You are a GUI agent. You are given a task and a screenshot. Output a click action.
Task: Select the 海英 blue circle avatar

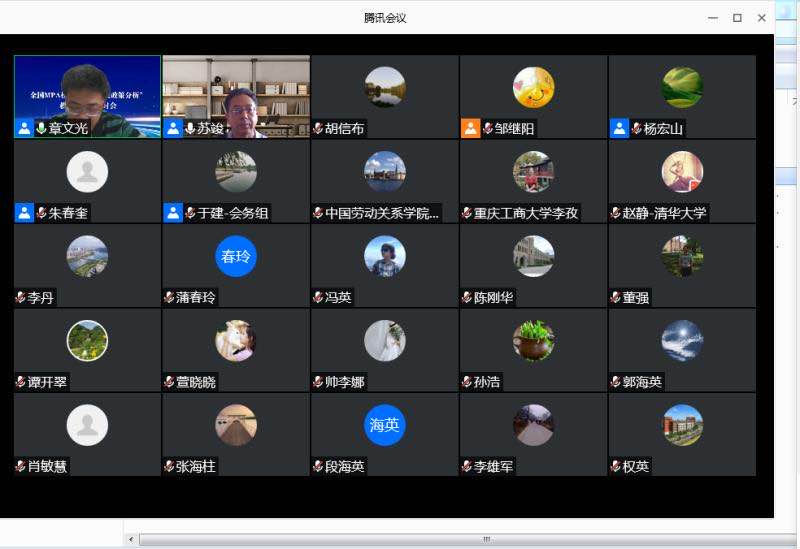(x=384, y=425)
